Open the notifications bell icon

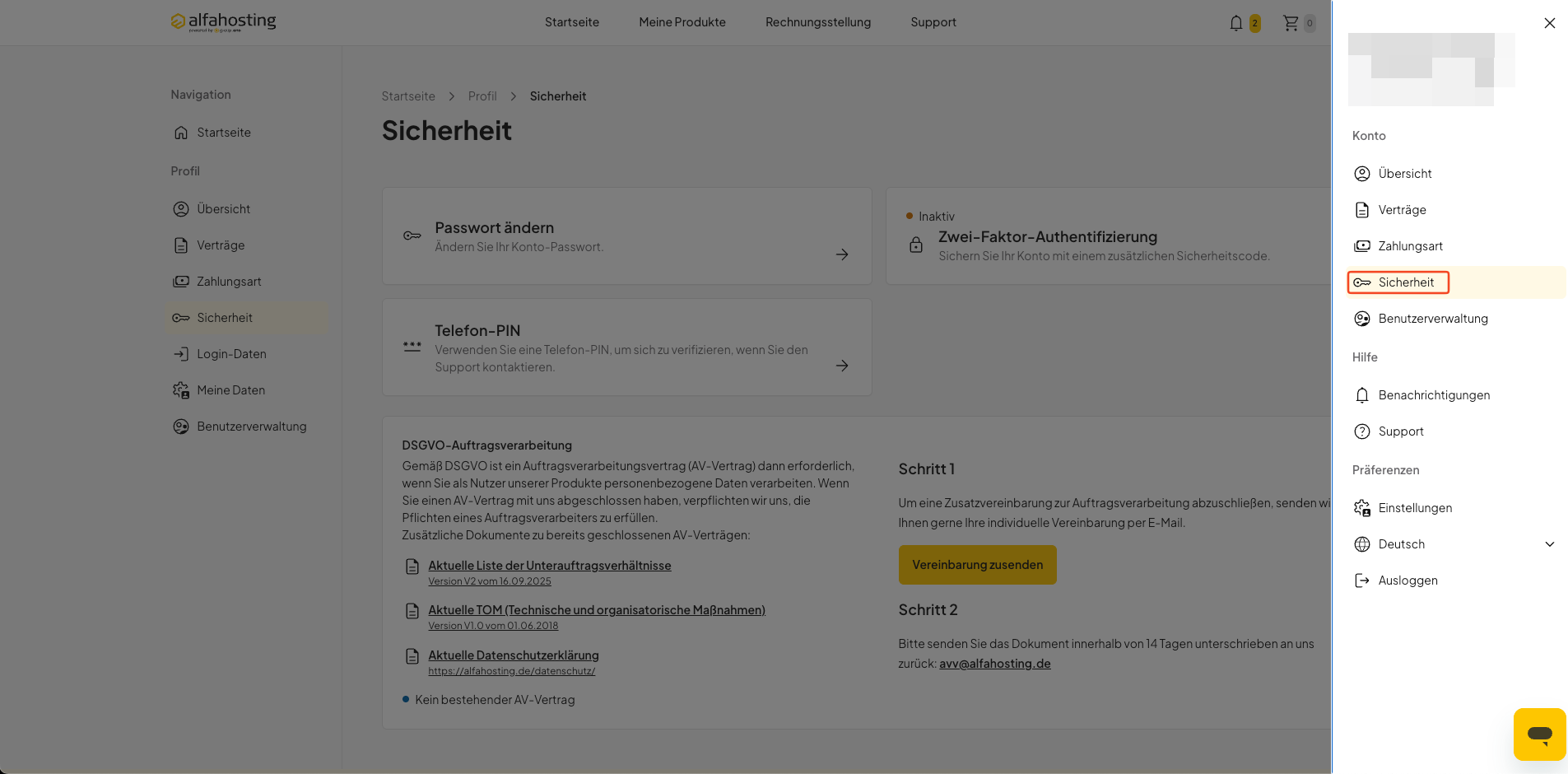click(x=1235, y=23)
